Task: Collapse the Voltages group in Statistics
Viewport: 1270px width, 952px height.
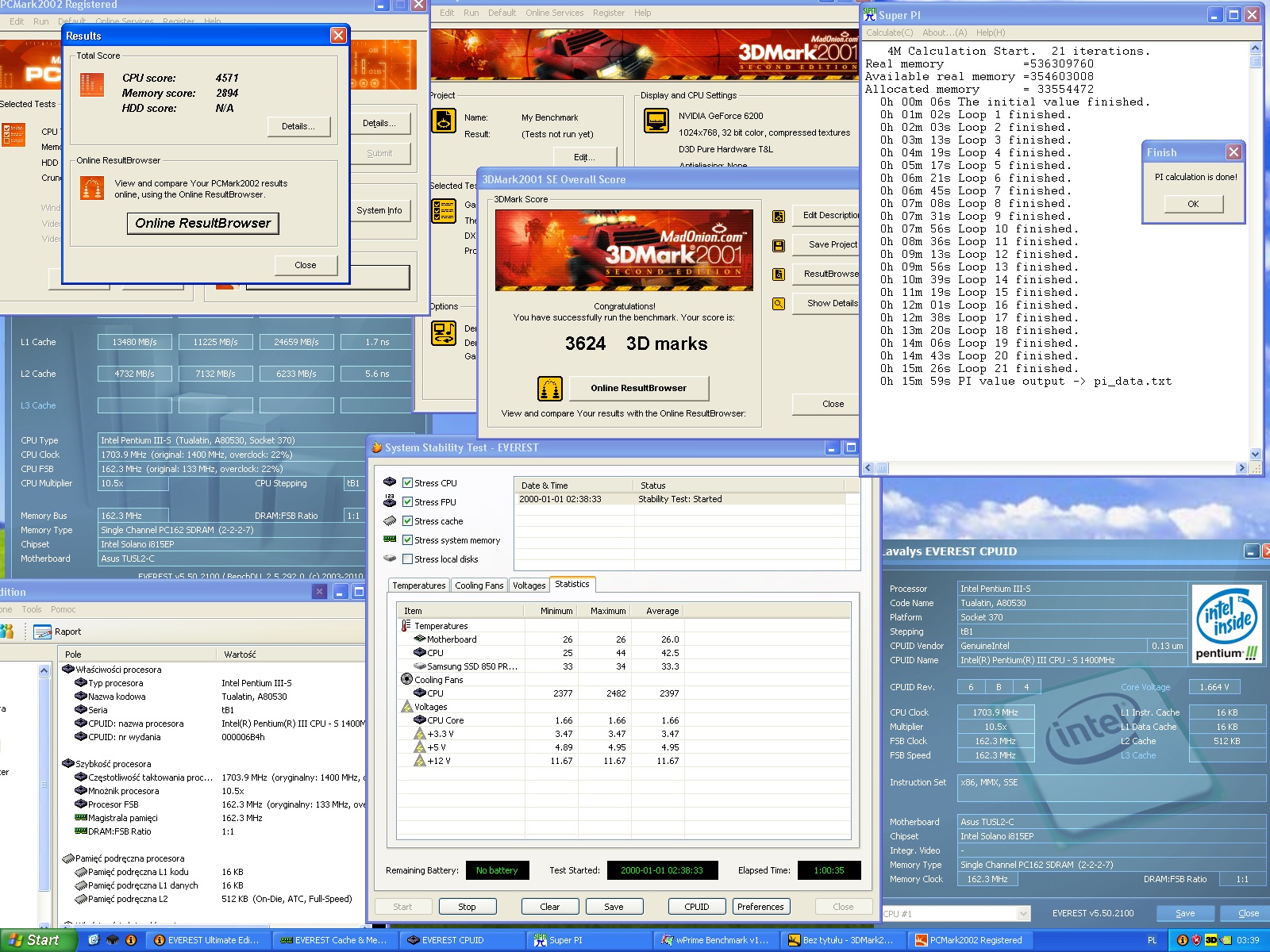Action: (x=406, y=706)
